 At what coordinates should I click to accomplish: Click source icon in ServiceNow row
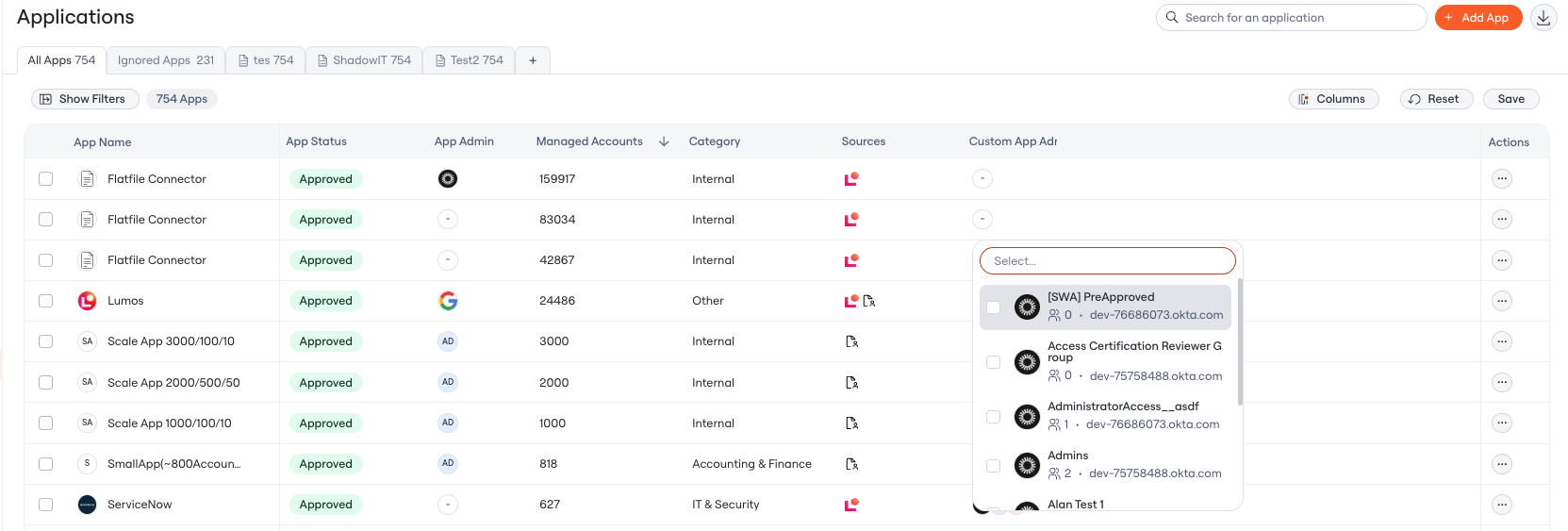click(851, 505)
